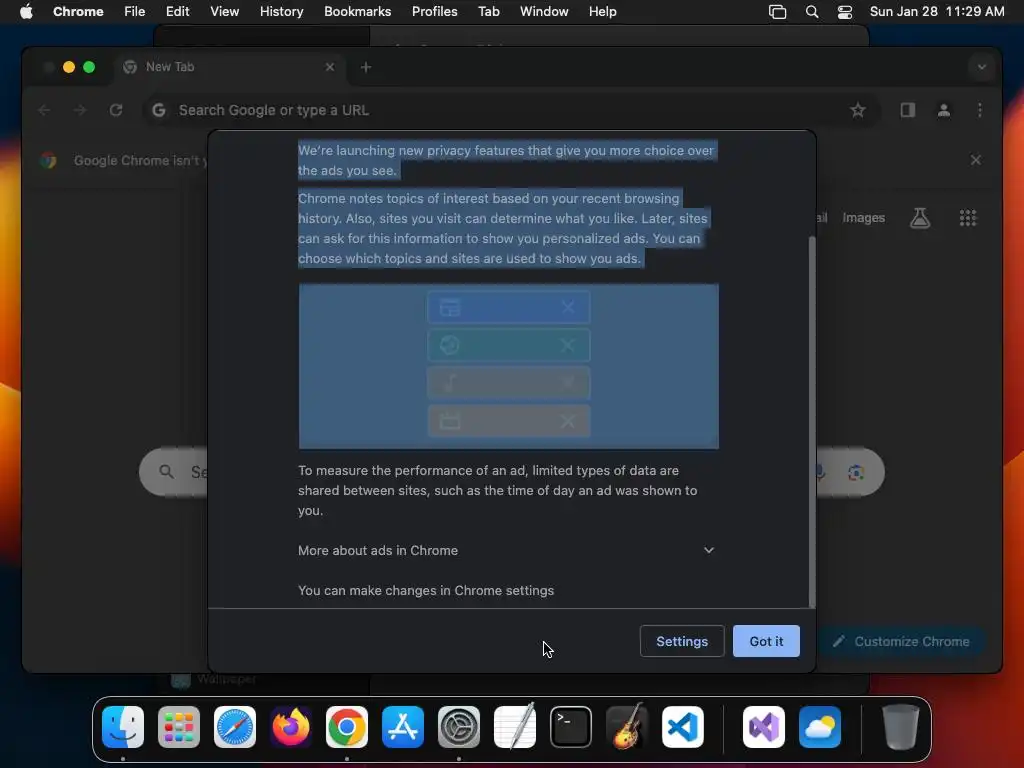The height and width of the screenshot is (768, 1024).
Task: Click the forward navigation arrow
Action: coord(80,110)
